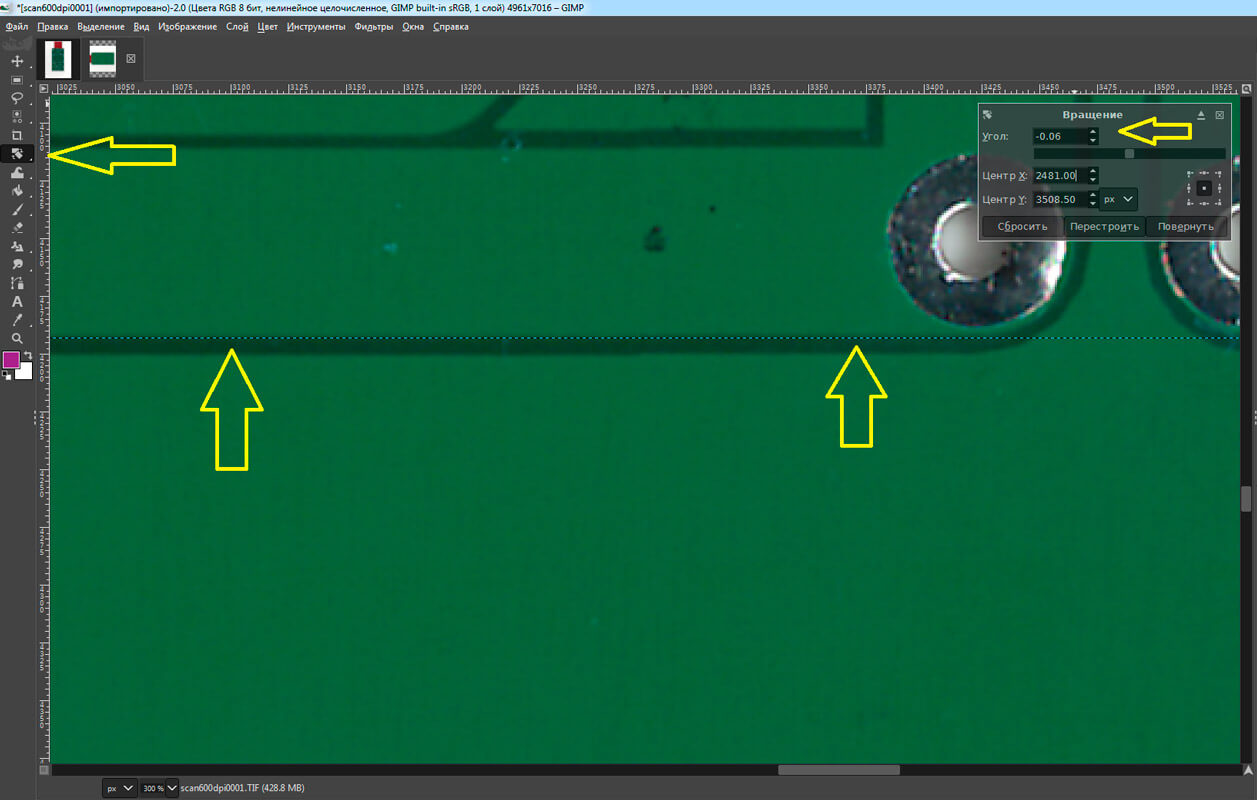Open the Слой menu
This screenshot has height=800, width=1257.
point(237,27)
